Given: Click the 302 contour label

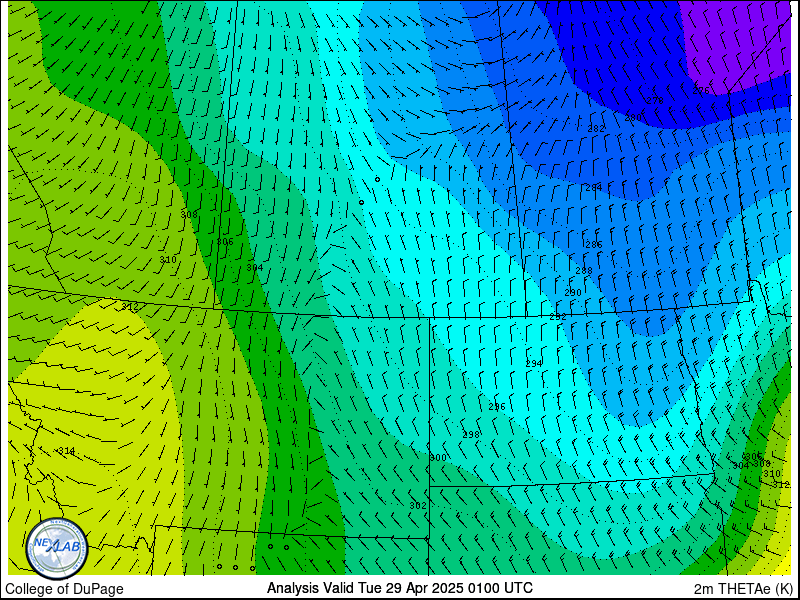Looking at the screenshot, I should click(x=418, y=506).
